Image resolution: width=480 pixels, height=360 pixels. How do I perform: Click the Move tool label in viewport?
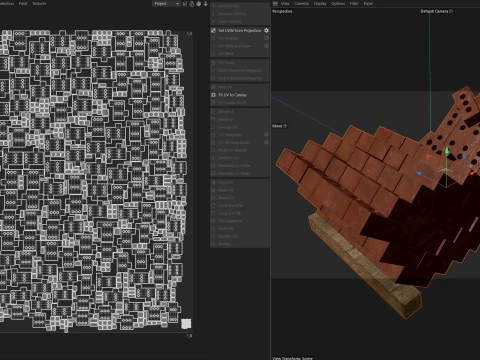pos(279,126)
